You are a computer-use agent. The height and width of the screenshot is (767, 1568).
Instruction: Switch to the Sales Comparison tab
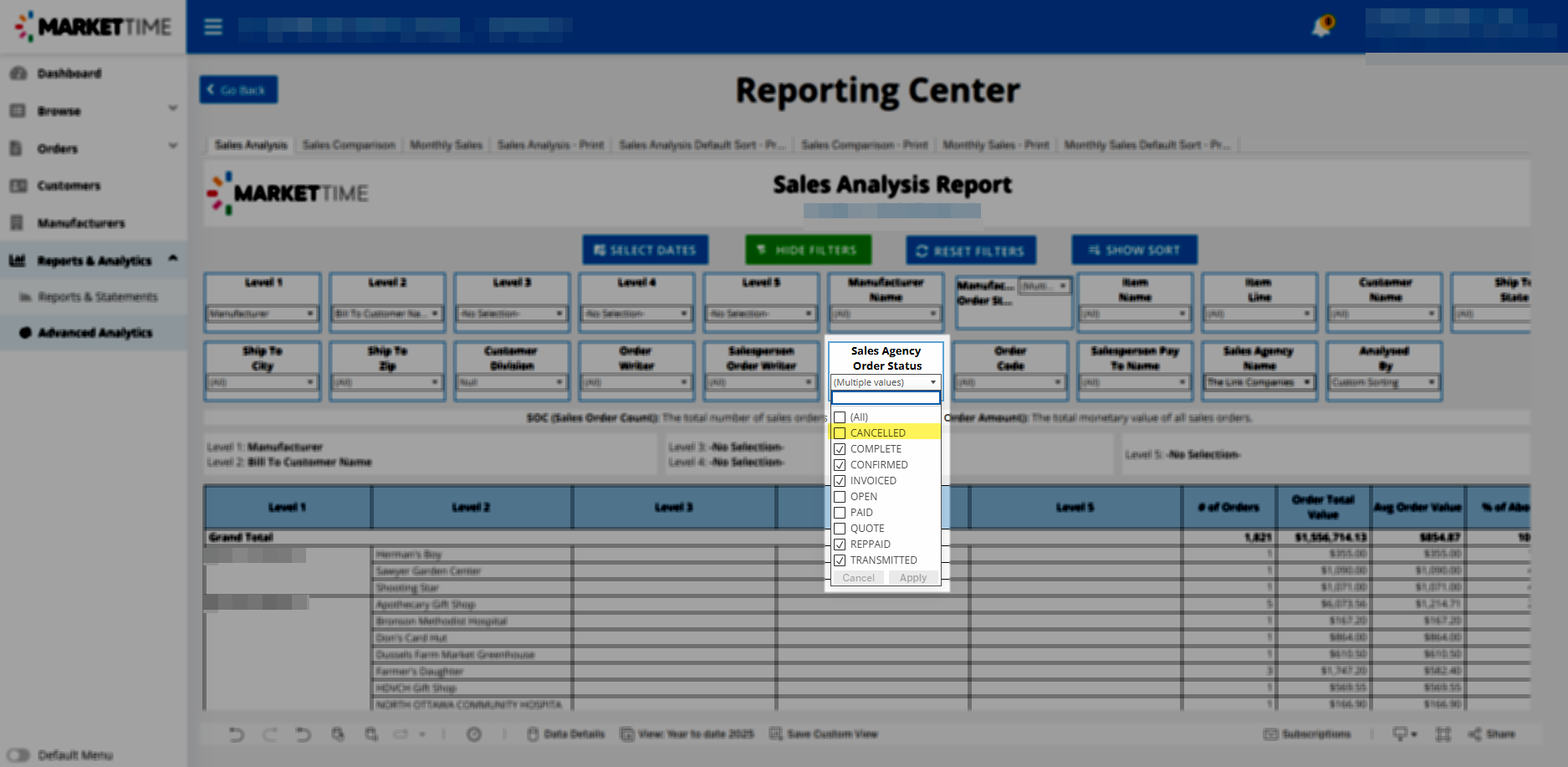[349, 145]
